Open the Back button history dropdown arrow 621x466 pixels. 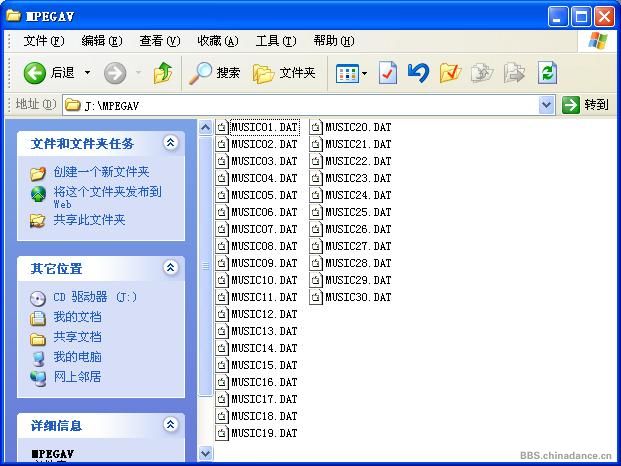(87, 73)
